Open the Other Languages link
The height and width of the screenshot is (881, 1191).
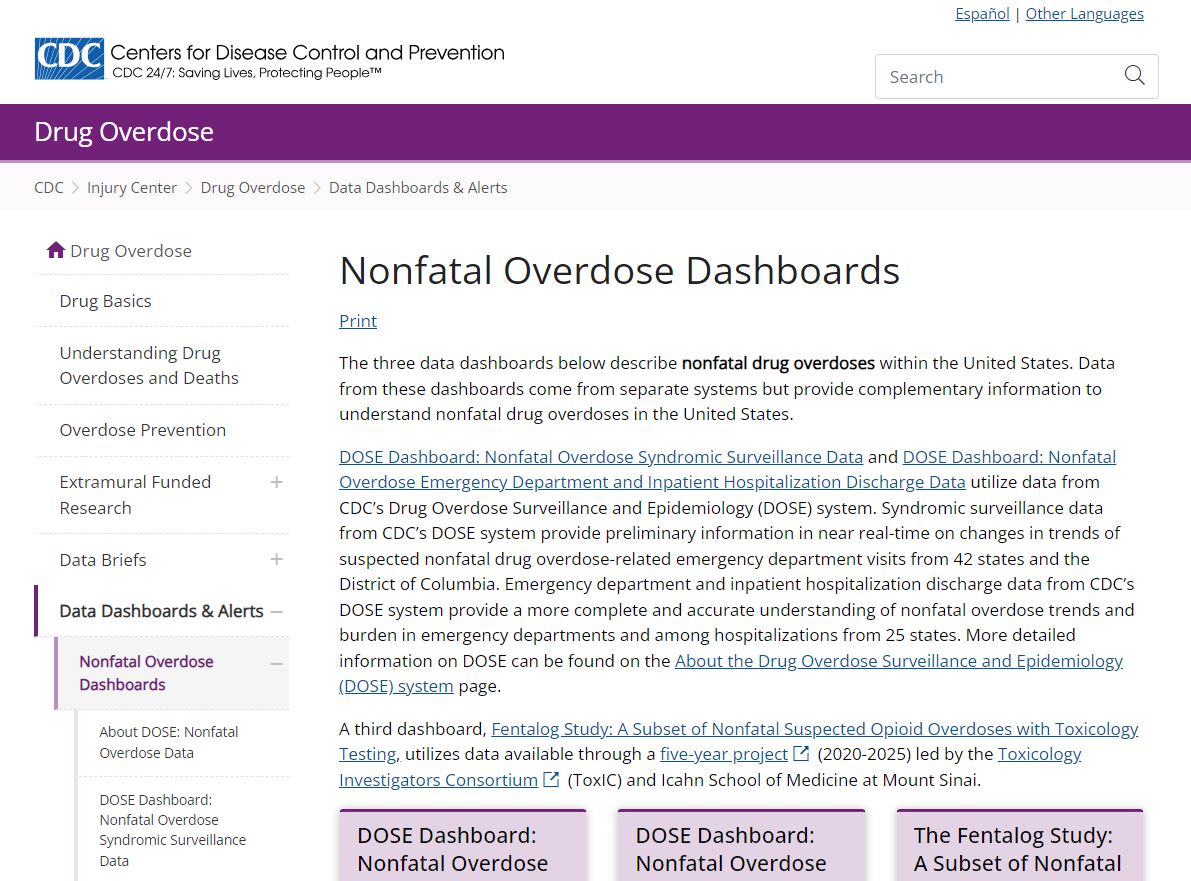1085,14
